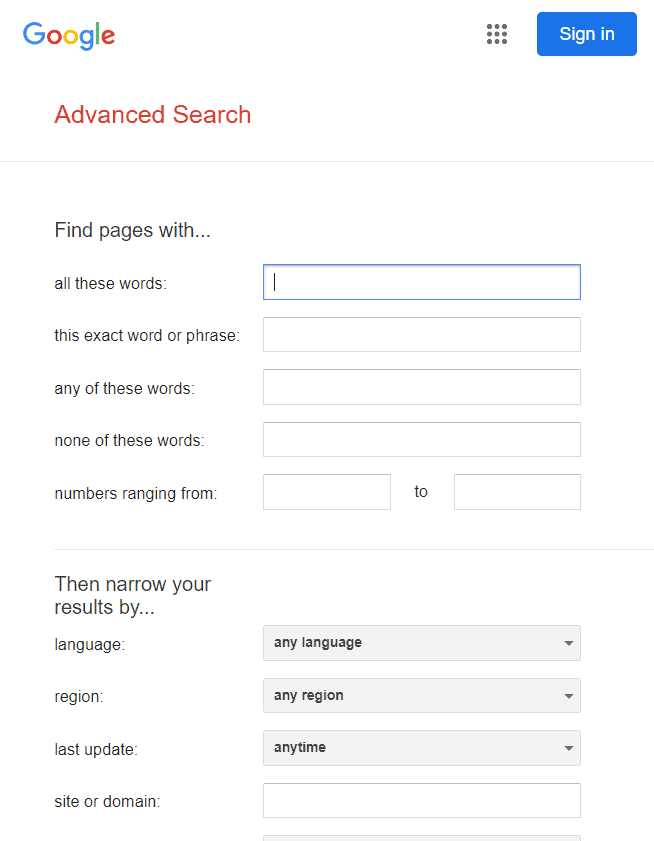Click the 'last update:' label
This screenshot has height=841, width=654.
click(x=96, y=749)
